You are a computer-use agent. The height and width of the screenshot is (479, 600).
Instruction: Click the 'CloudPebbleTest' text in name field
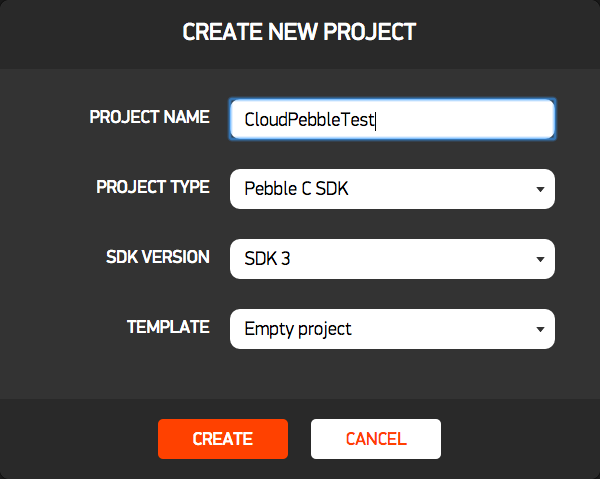click(309, 120)
